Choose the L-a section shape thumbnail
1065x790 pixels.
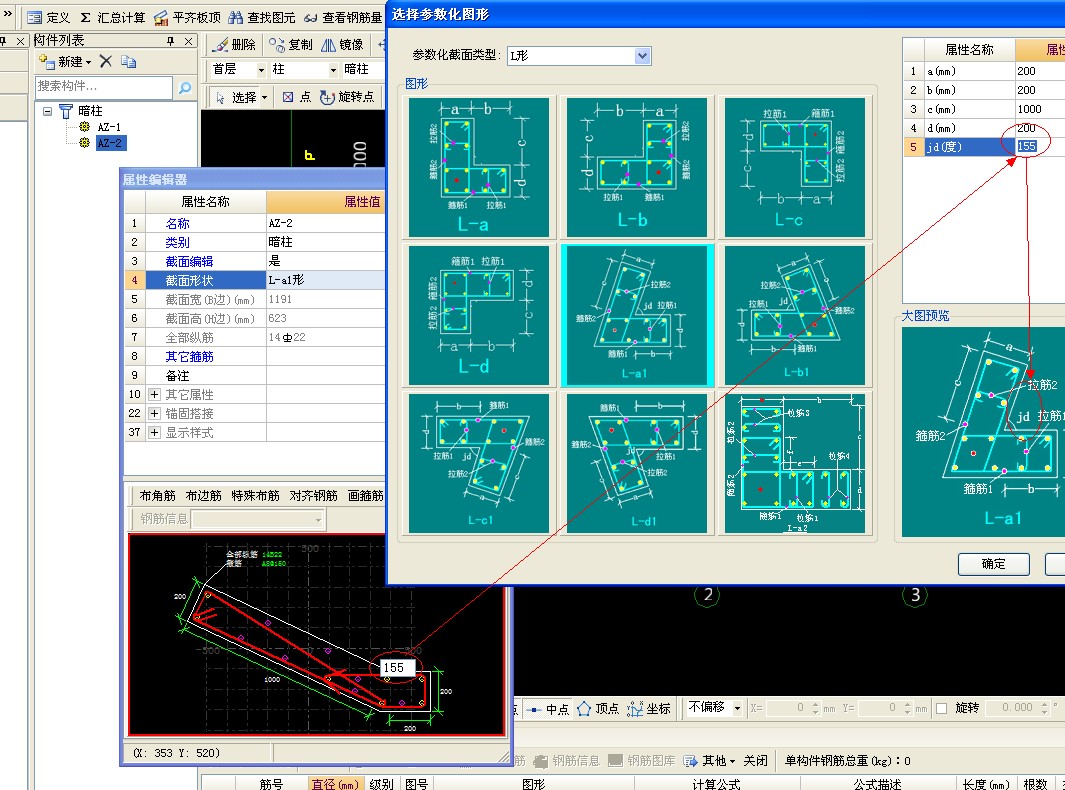click(478, 167)
